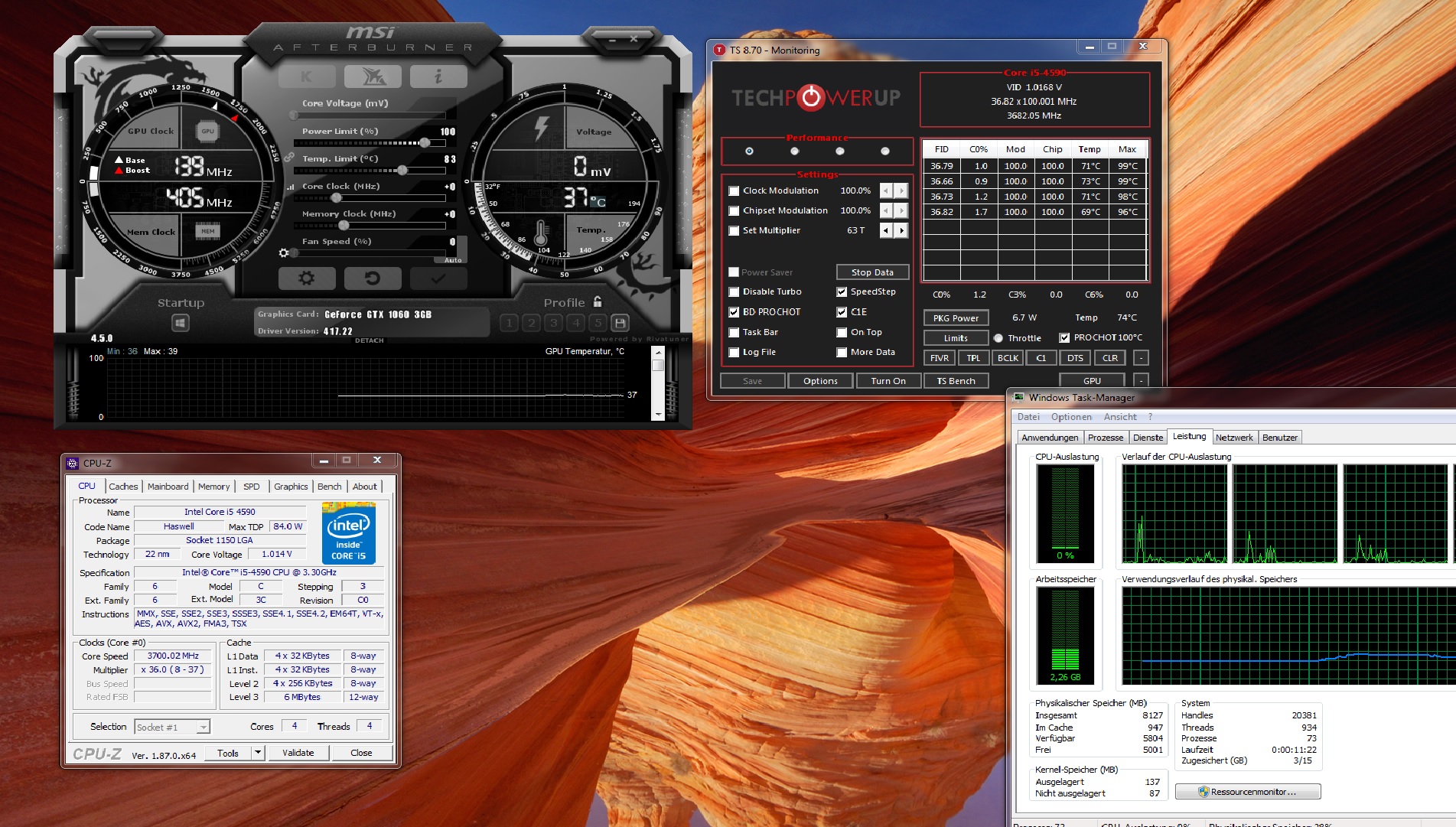Enable the Log File checkbox
The width and height of the screenshot is (1456, 827).
[734, 353]
